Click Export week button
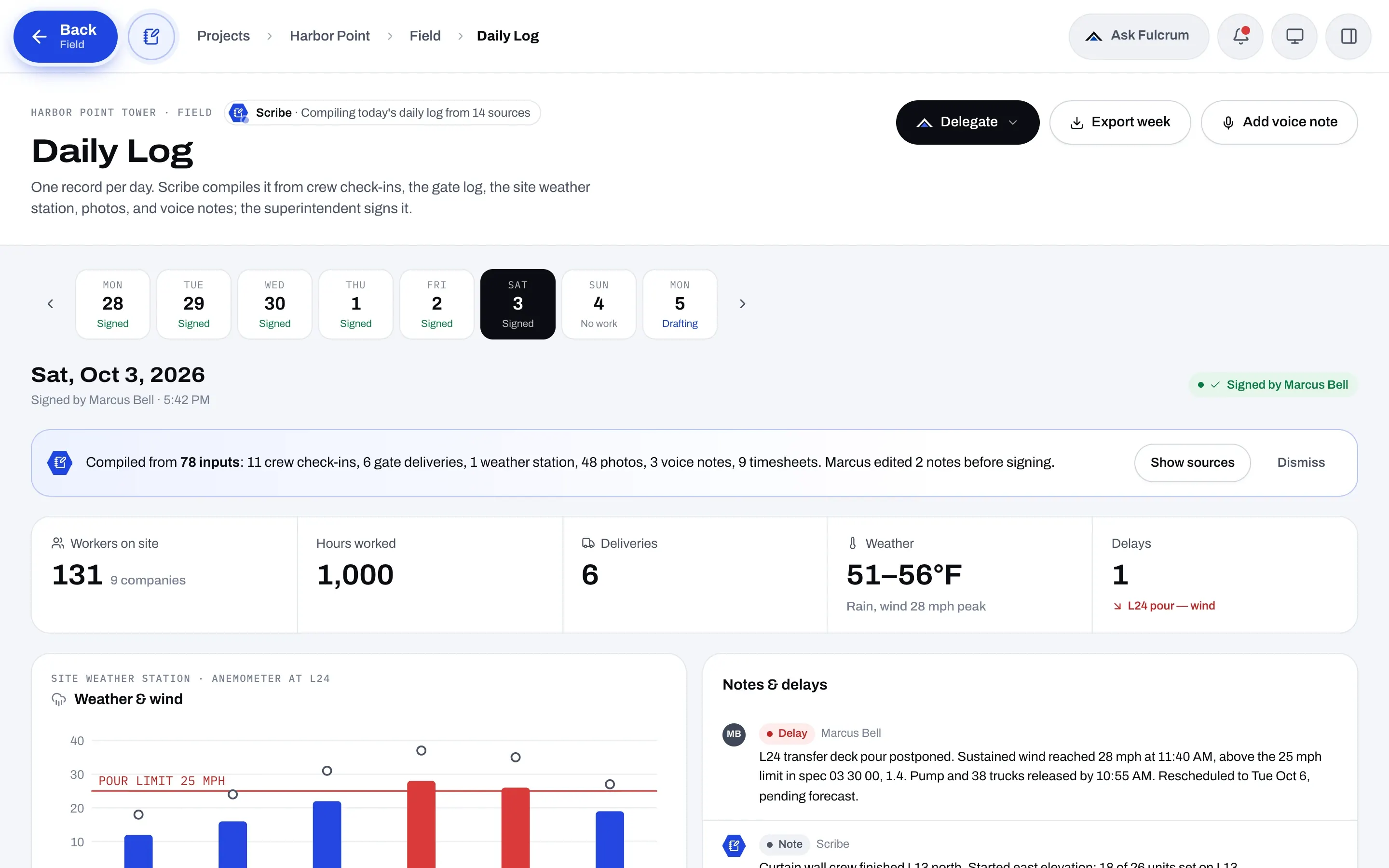The width and height of the screenshot is (1389, 868). 1120,122
